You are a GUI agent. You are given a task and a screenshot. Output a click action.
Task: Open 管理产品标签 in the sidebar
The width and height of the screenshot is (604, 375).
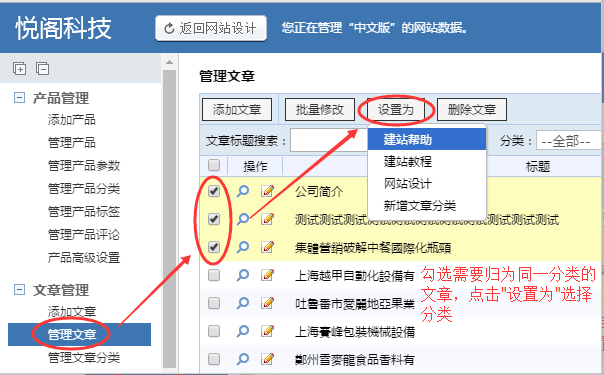84,211
